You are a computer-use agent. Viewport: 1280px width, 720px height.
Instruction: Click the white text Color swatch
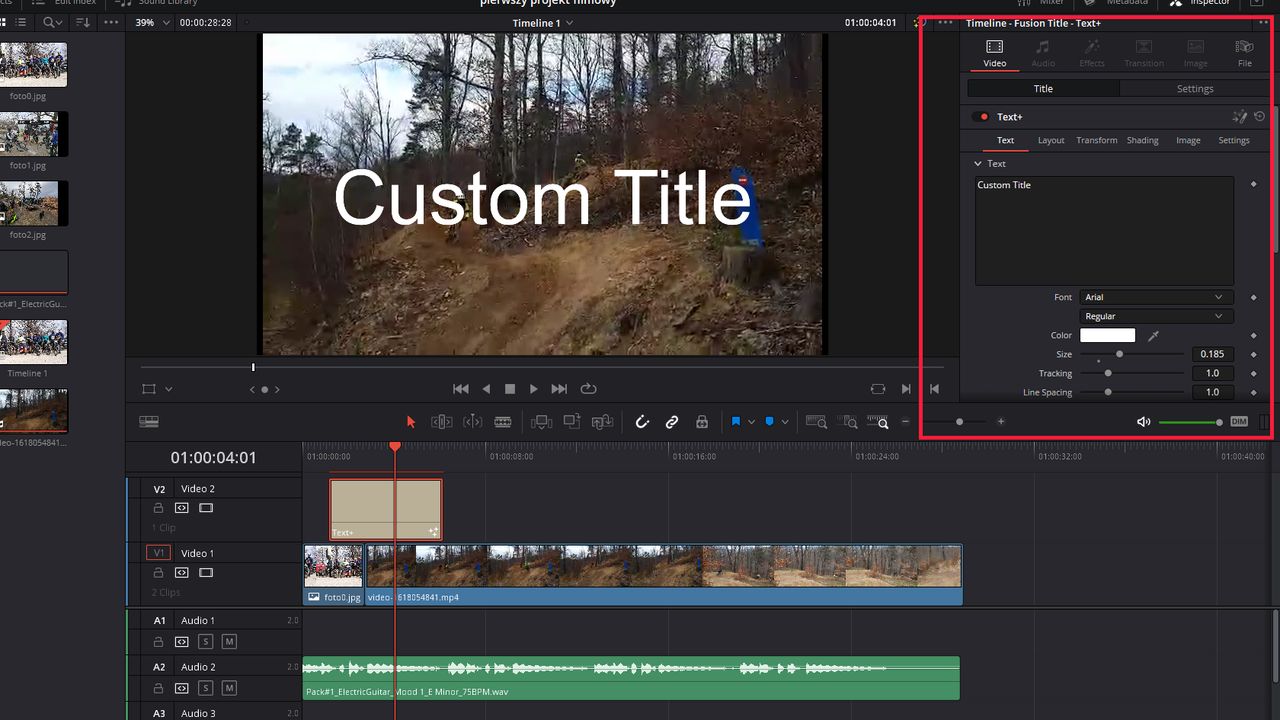point(1107,335)
